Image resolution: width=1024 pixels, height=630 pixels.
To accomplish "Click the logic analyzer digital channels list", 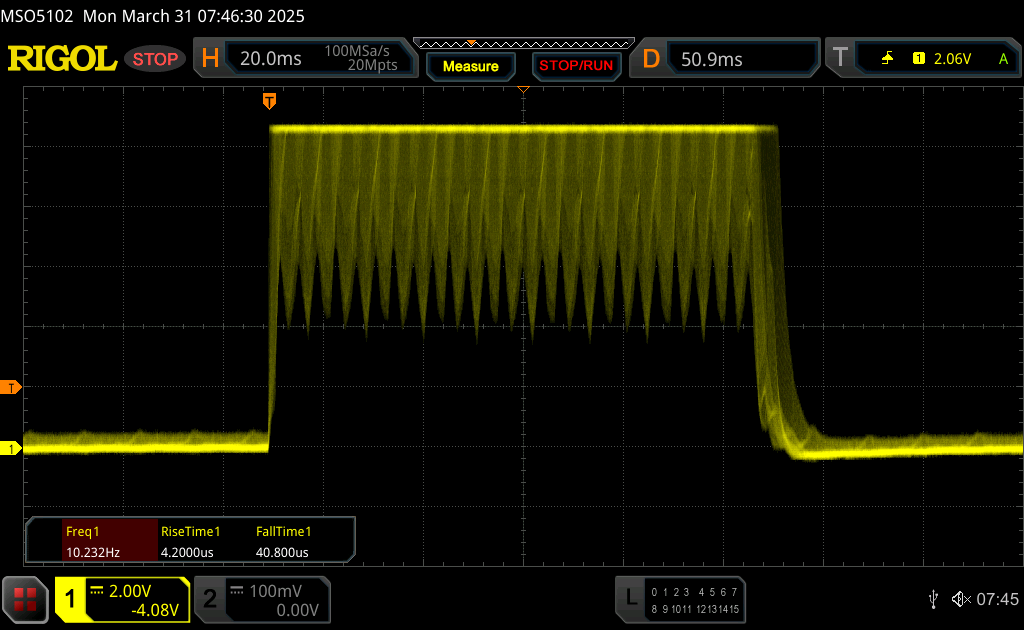I will (695, 601).
